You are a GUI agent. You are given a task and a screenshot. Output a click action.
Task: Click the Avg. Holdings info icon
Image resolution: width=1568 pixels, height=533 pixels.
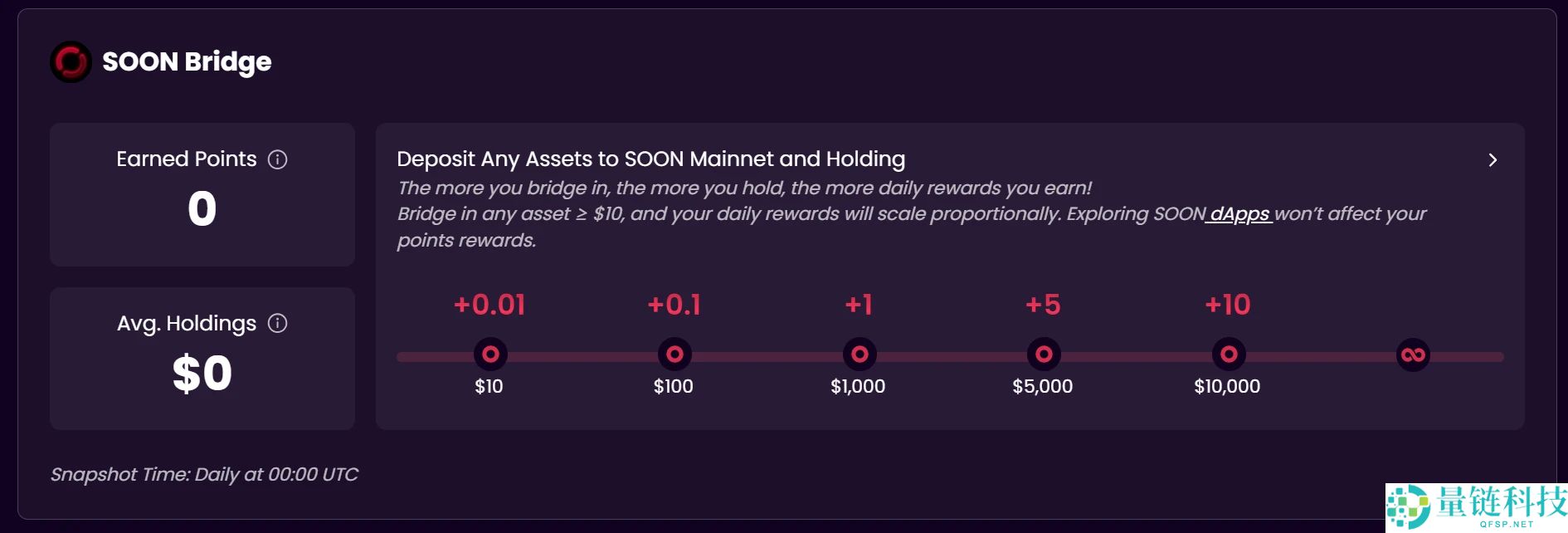pyautogui.click(x=277, y=324)
